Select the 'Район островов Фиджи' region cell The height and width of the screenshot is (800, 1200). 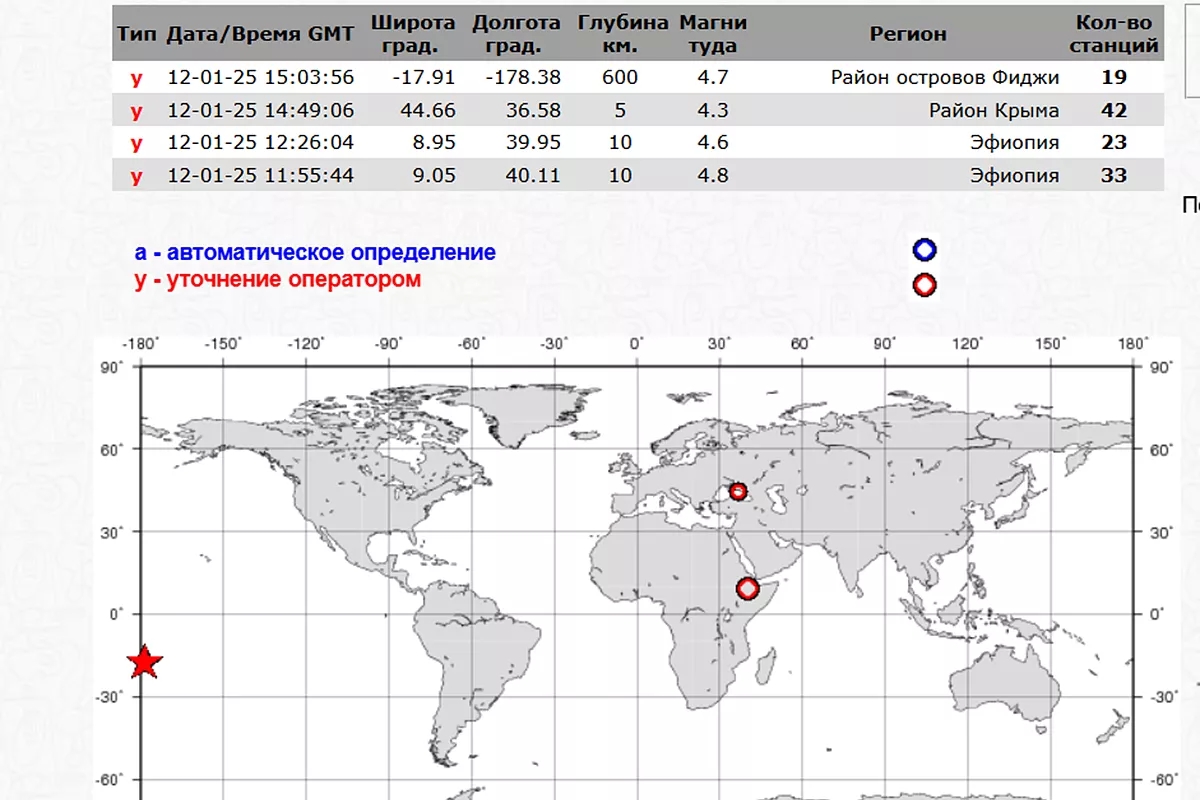pyautogui.click(x=944, y=77)
